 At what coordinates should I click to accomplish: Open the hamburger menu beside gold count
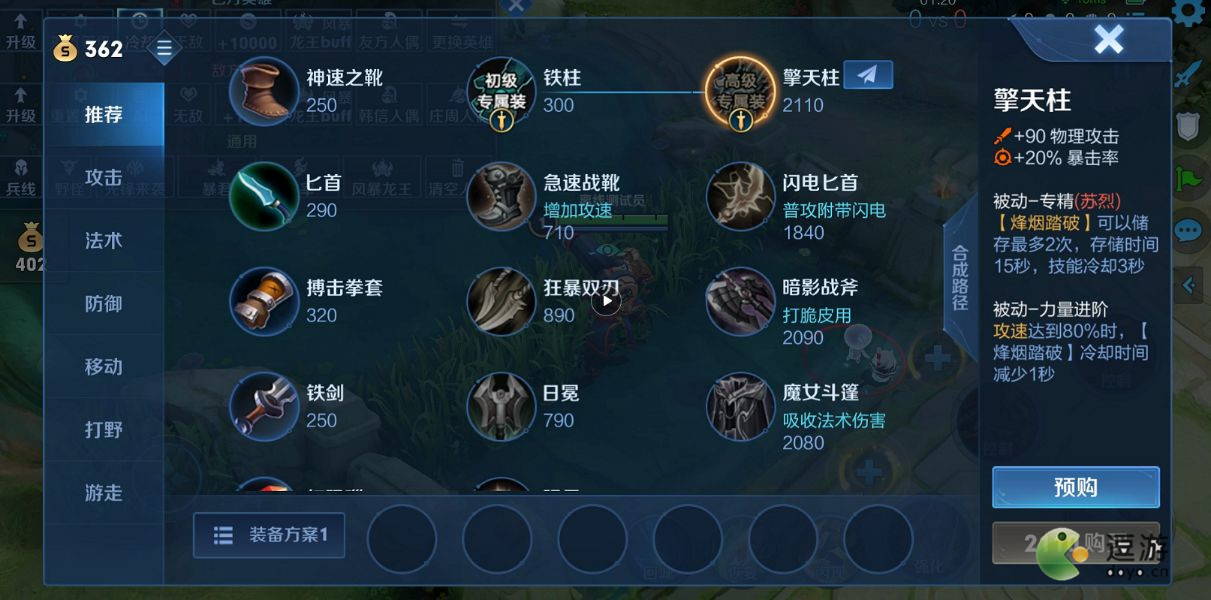(164, 47)
